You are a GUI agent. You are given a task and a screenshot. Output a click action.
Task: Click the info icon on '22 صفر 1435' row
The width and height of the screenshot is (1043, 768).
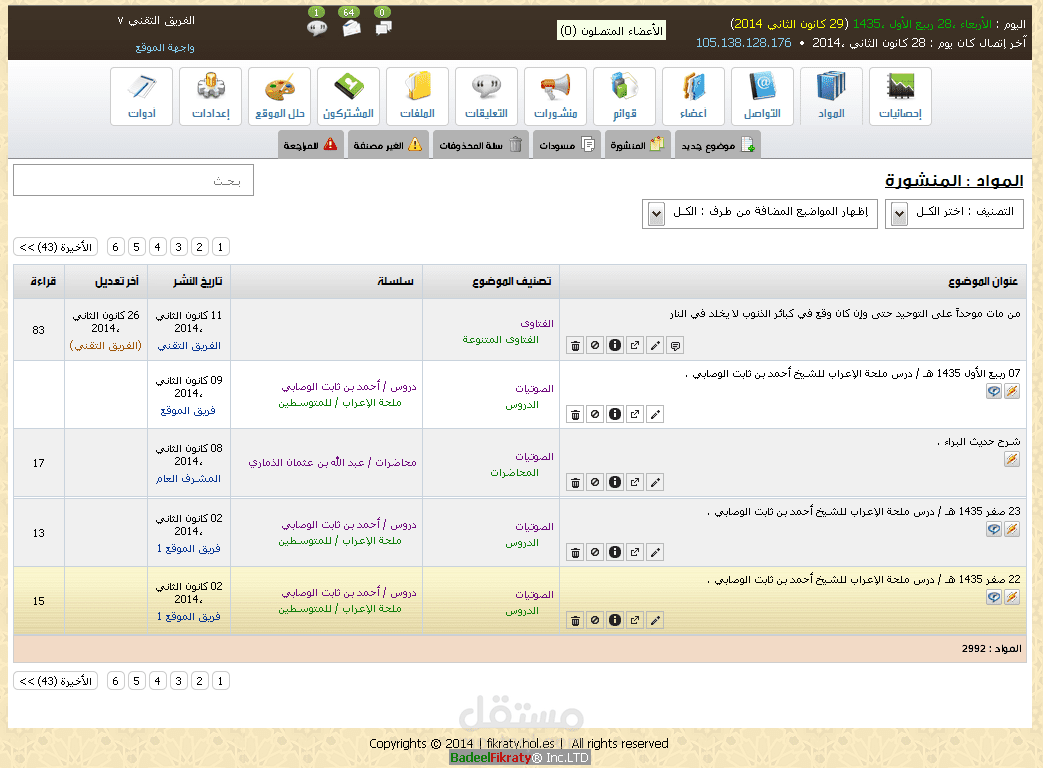click(x=615, y=620)
